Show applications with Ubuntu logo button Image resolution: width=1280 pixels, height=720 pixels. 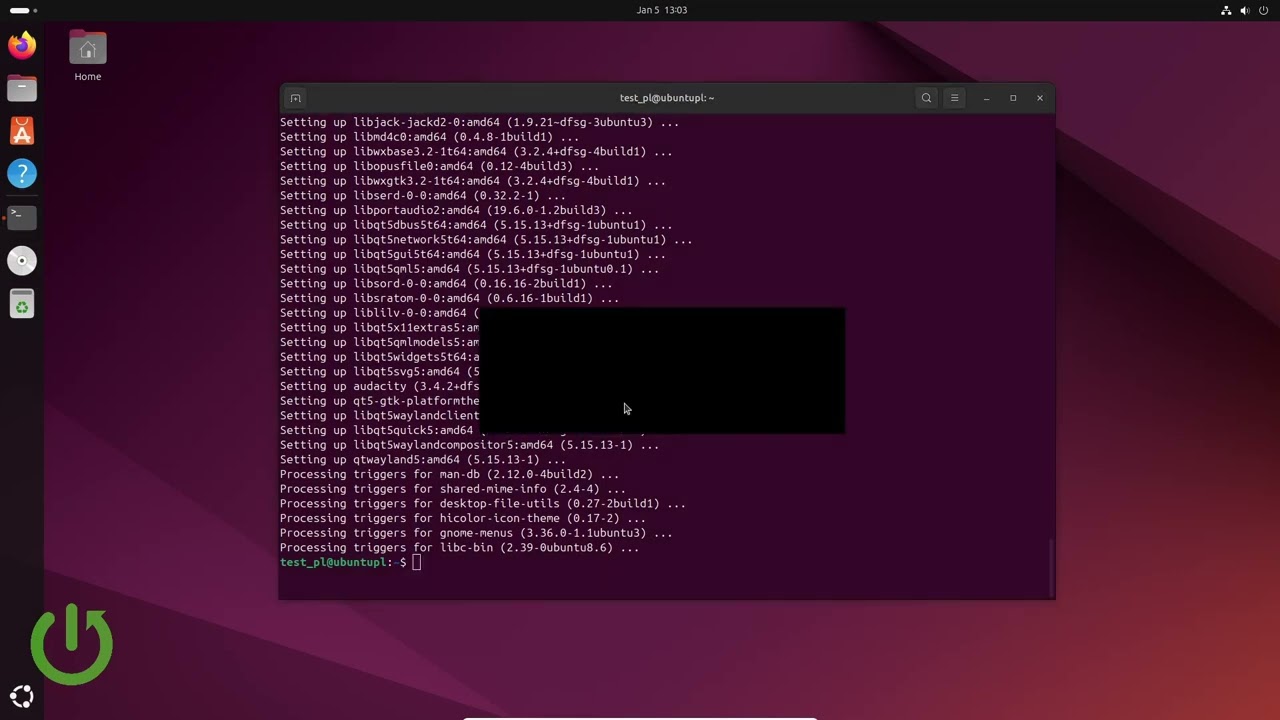pos(22,697)
